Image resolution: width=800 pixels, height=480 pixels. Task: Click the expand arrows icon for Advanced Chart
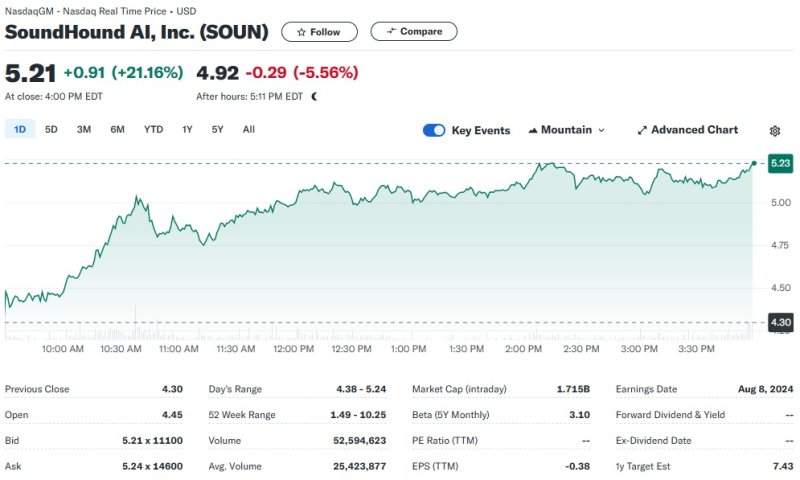pos(642,130)
